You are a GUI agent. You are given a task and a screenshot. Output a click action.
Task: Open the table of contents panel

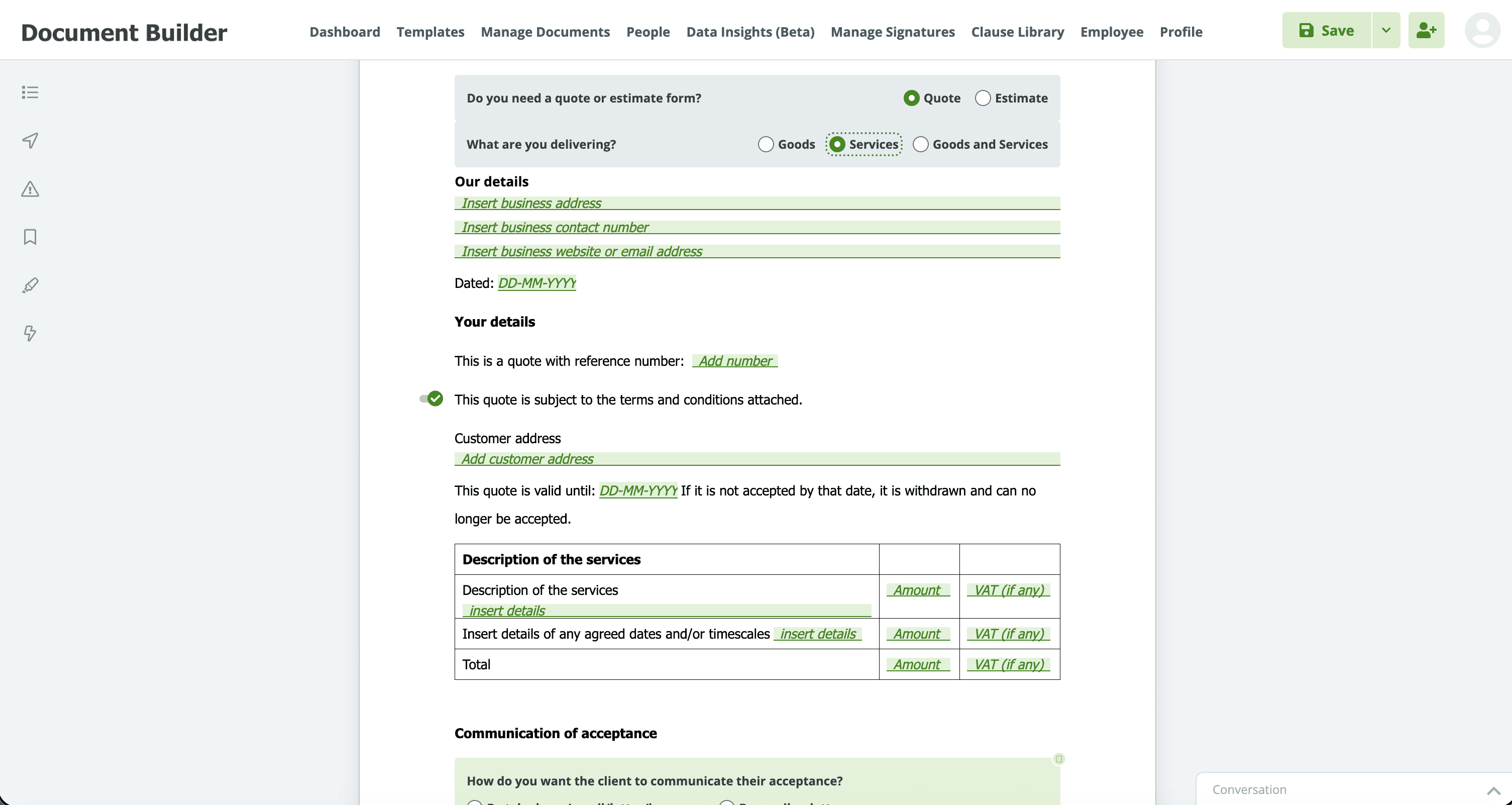click(x=29, y=92)
